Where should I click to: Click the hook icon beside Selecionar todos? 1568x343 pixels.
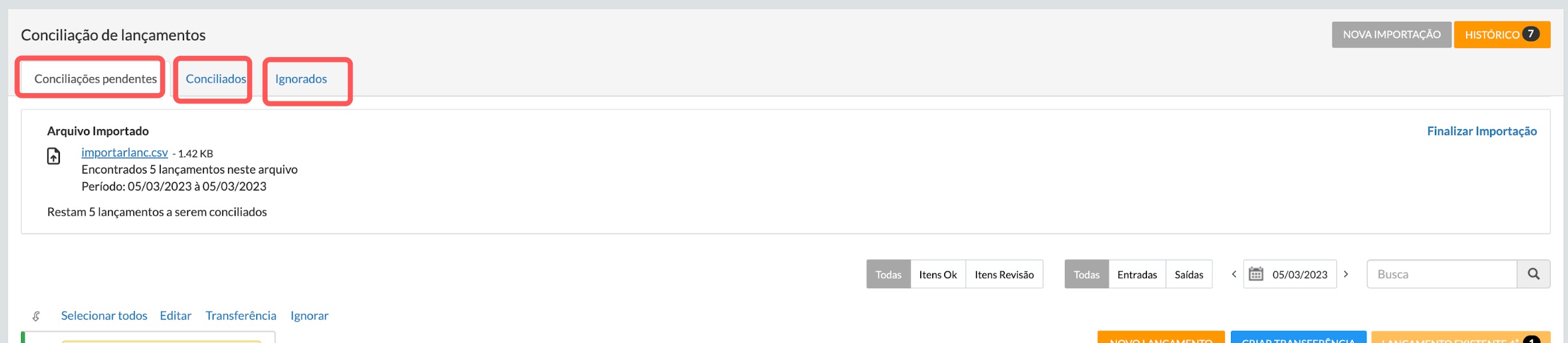pyautogui.click(x=36, y=315)
